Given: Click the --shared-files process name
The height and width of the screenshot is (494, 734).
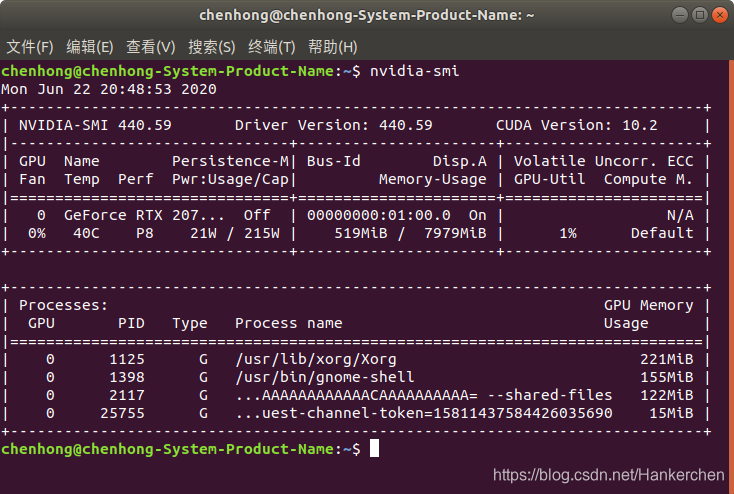Looking at the screenshot, I should [424, 396].
